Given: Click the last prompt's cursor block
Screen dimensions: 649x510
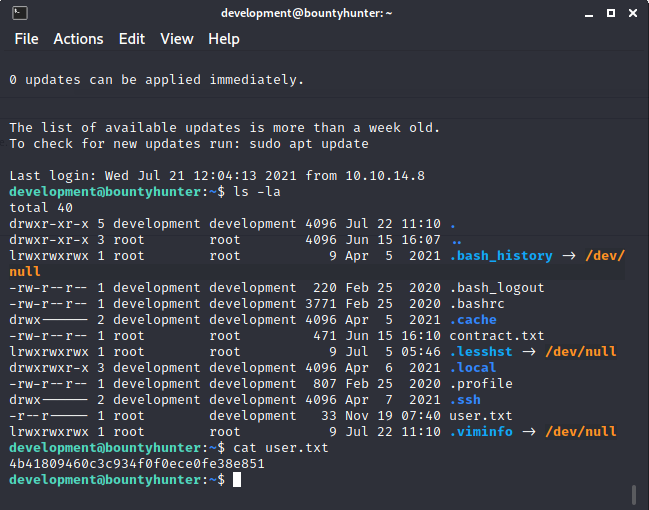Looking at the screenshot, I should (x=237, y=480).
